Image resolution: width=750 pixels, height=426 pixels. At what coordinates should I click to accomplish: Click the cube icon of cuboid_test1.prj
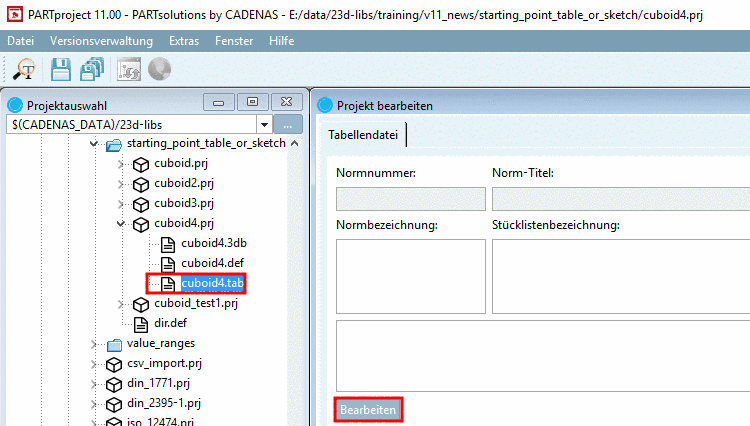141,305
